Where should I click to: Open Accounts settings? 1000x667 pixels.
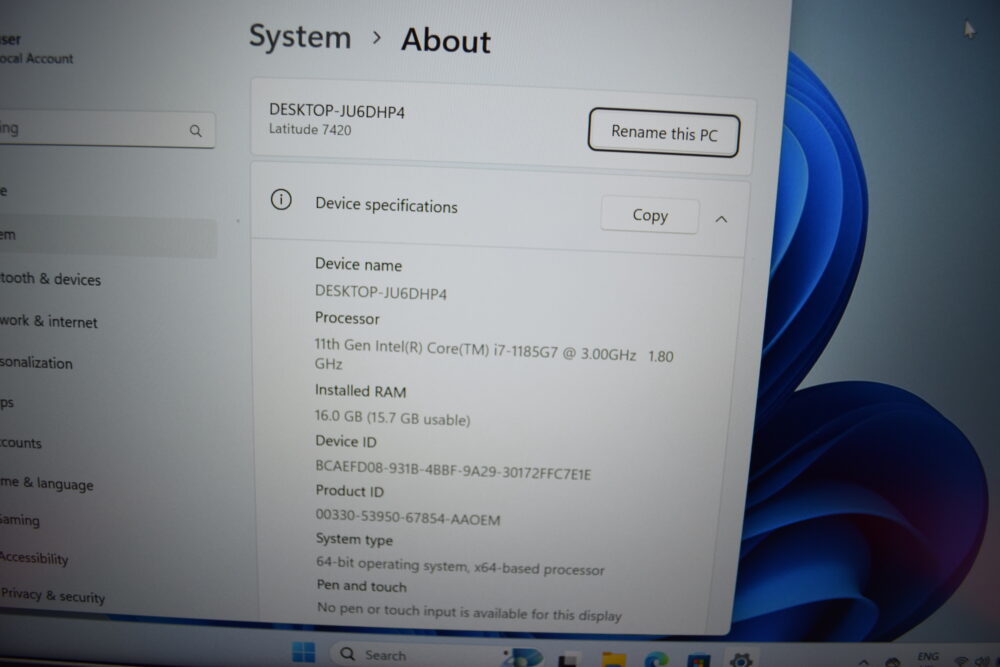pyautogui.click(x=21, y=443)
